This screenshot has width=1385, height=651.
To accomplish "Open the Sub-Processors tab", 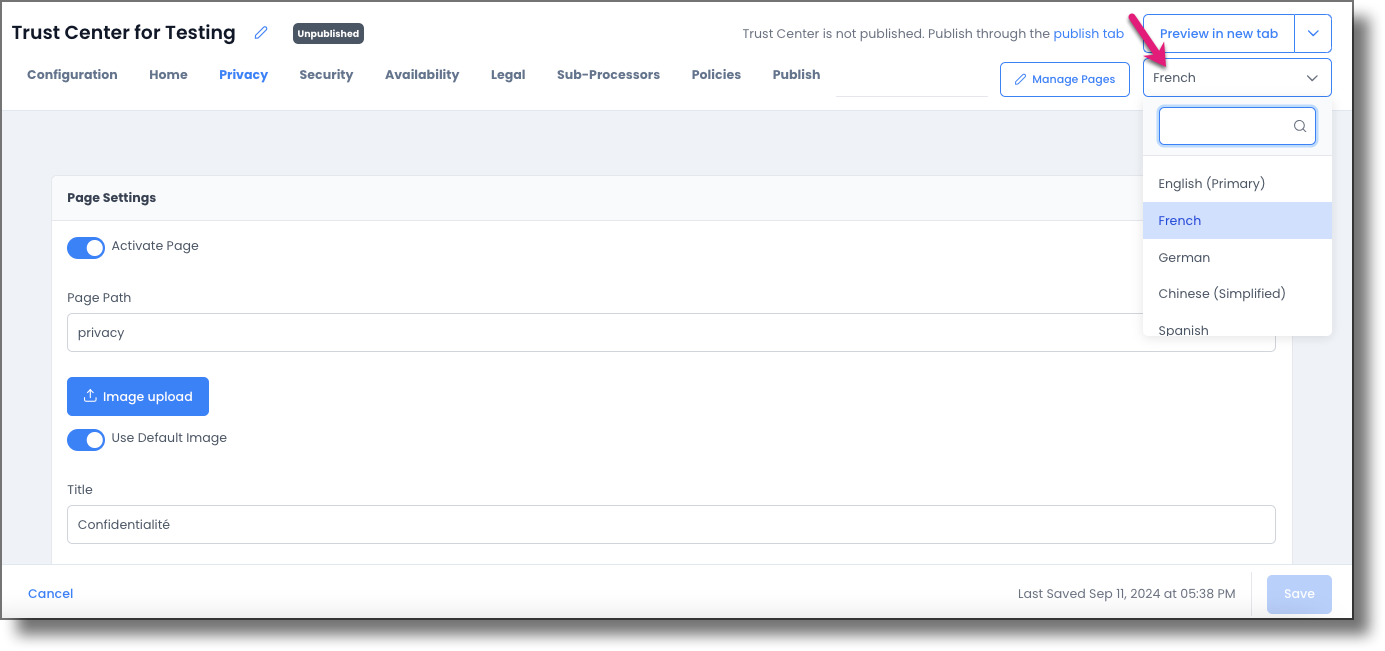I will click(x=608, y=74).
